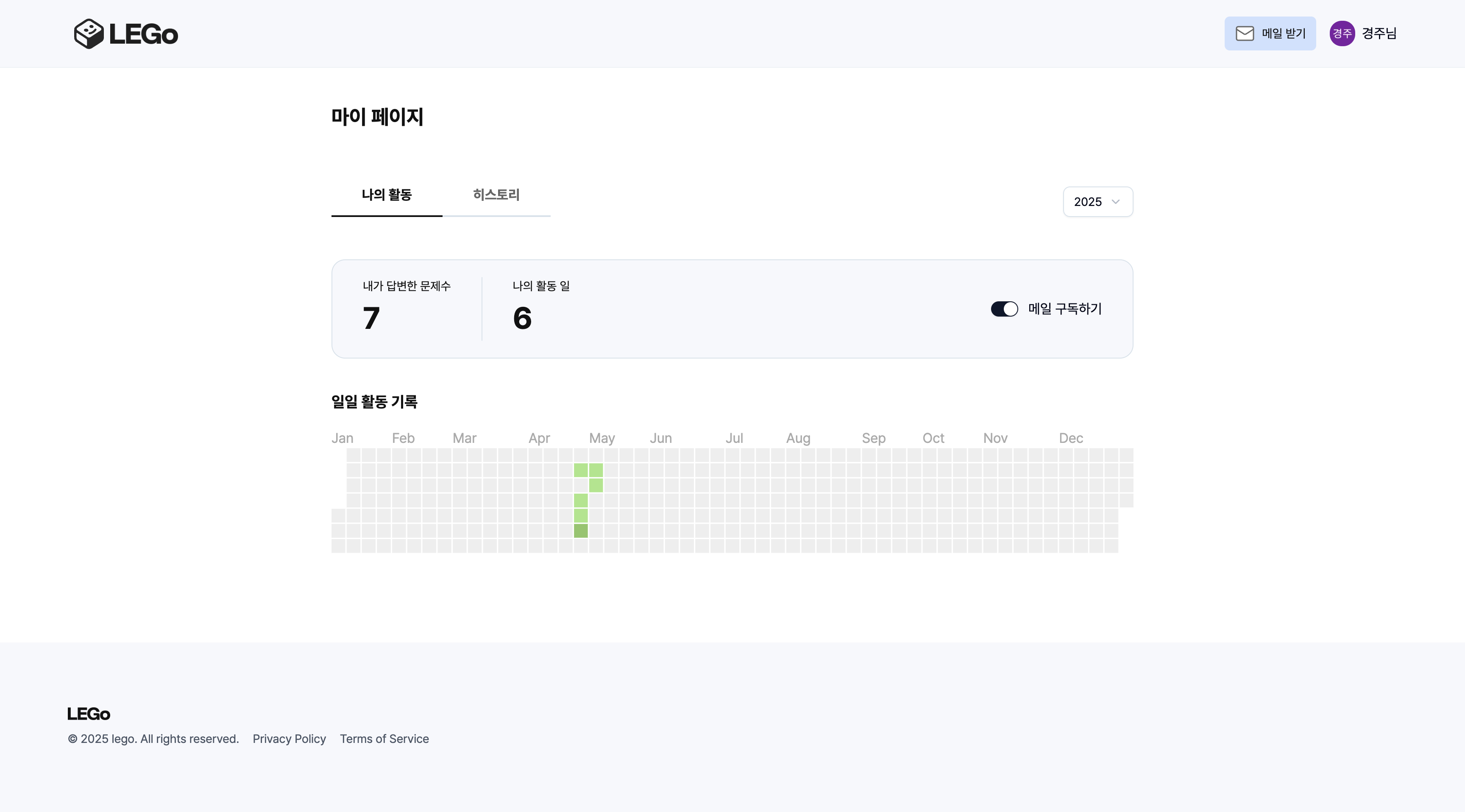Select the 나의 활동 tab
The width and height of the screenshot is (1465, 812).
tap(387, 195)
